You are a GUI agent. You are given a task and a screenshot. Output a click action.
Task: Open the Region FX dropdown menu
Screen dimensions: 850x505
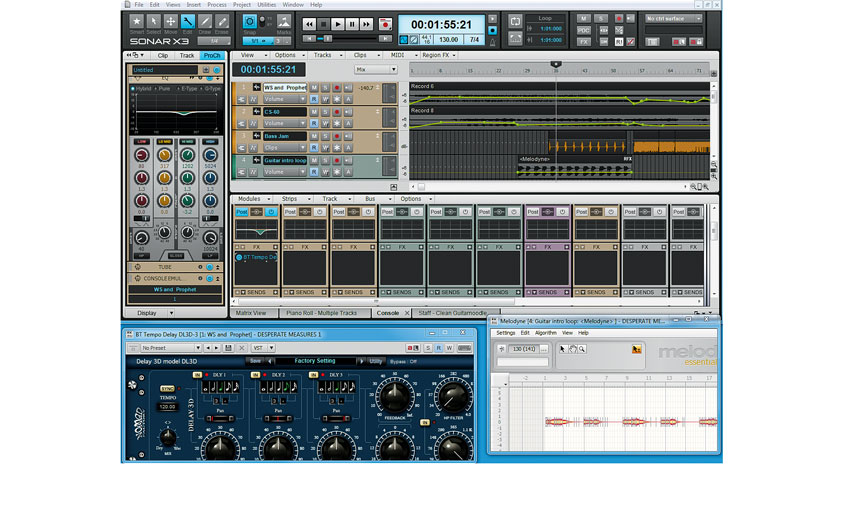tap(439, 55)
